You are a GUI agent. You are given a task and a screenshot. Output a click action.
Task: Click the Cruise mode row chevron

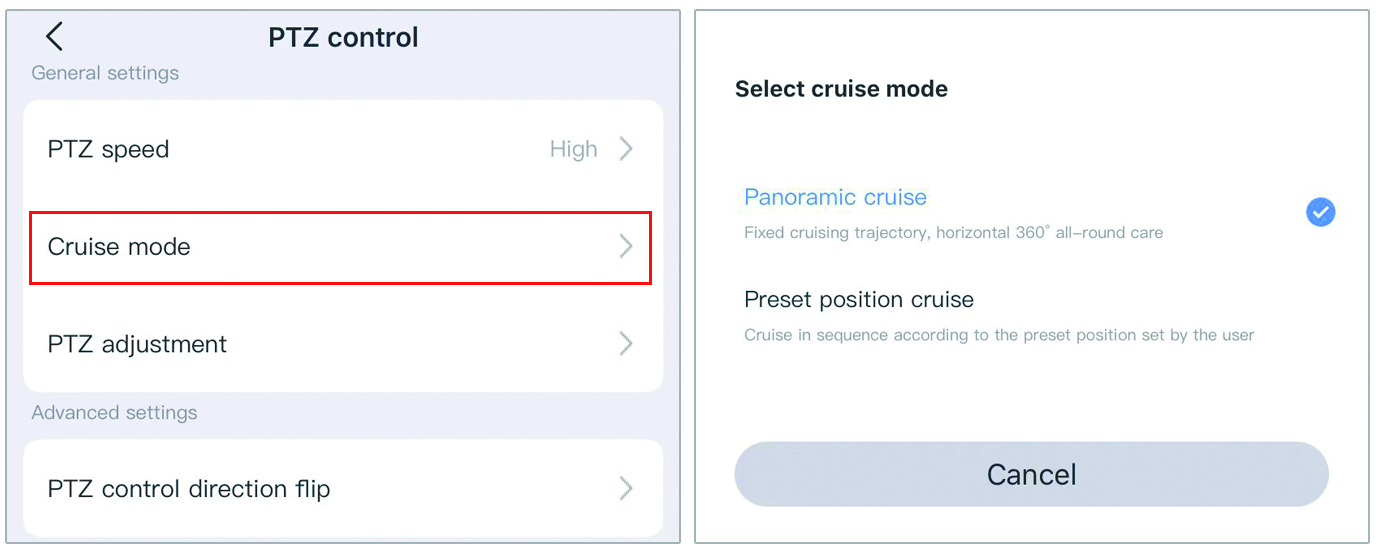pyautogui.click(x=626, y=246)
